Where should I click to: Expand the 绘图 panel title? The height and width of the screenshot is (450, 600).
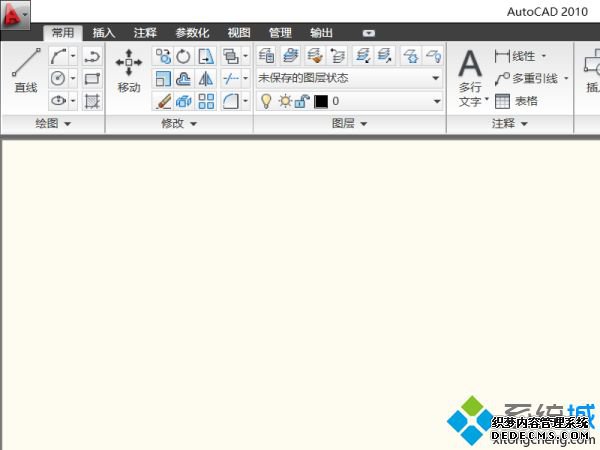53,123
